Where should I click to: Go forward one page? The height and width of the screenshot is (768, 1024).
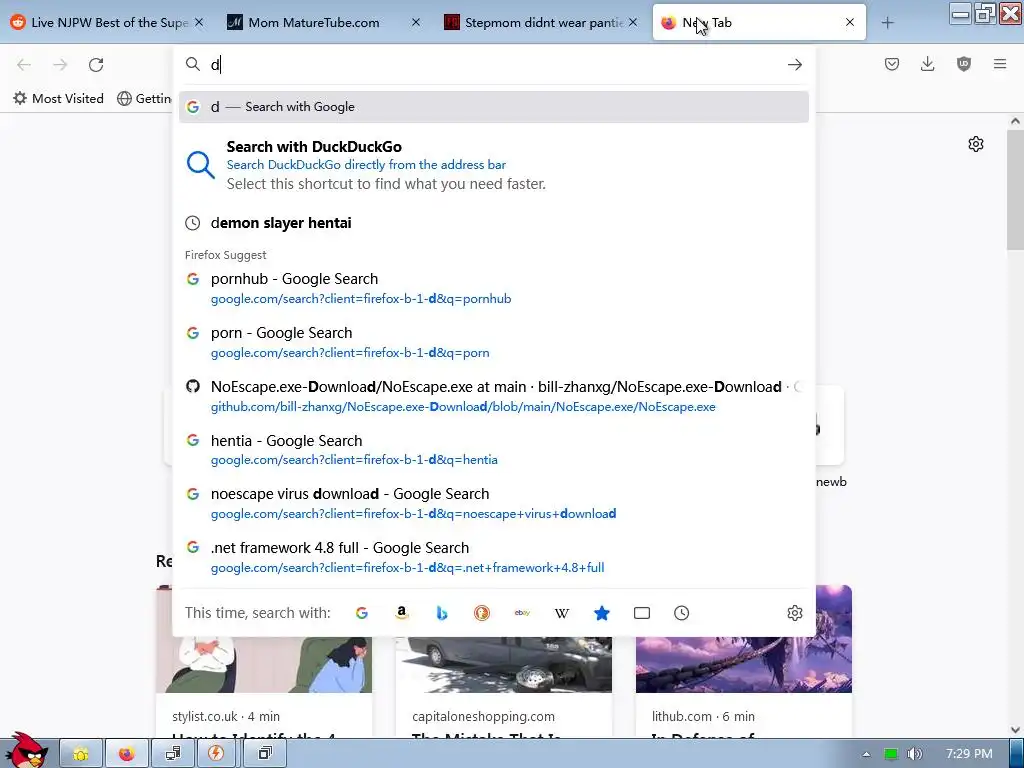[60, 65]
